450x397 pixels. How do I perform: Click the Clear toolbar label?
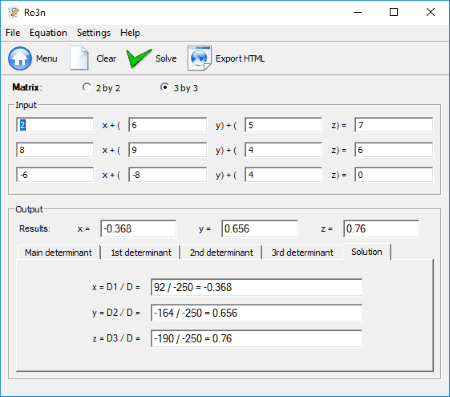(106, 59)
